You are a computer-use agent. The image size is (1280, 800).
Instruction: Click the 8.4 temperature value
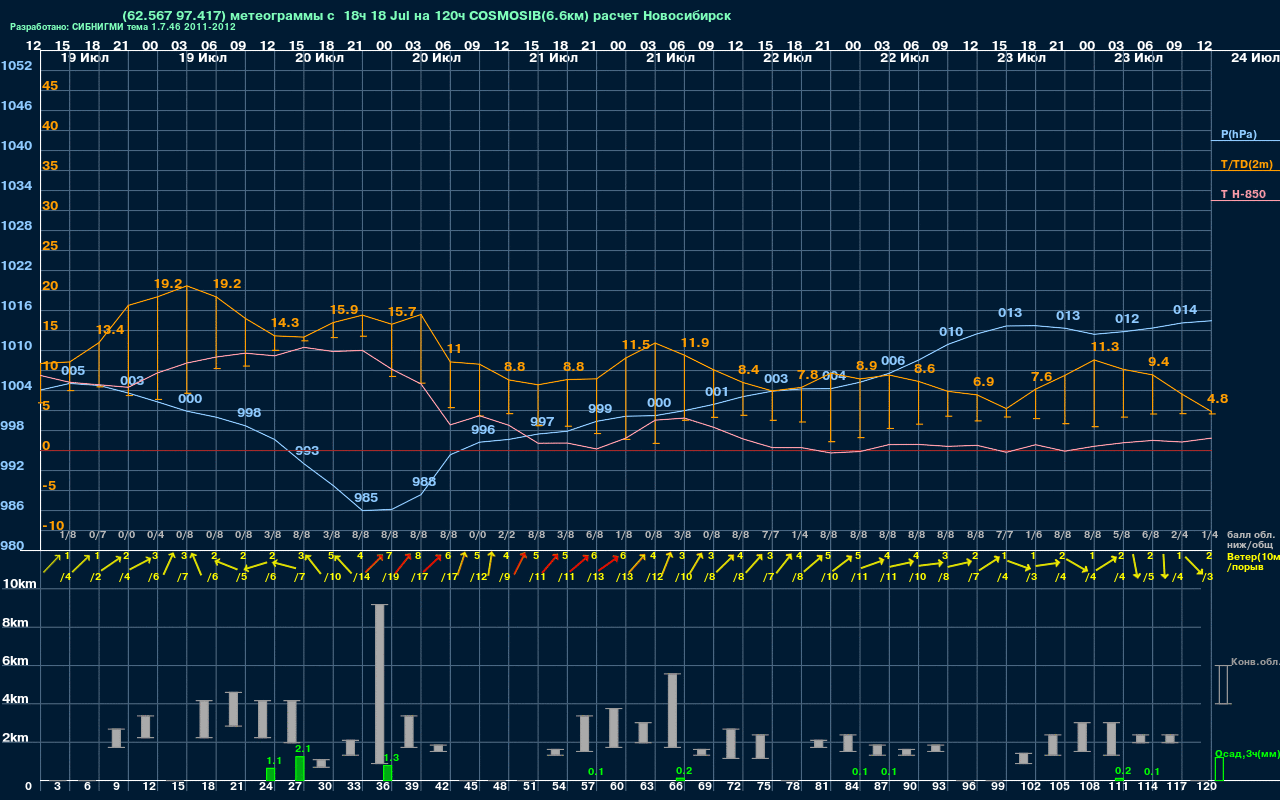pos(749,370)
